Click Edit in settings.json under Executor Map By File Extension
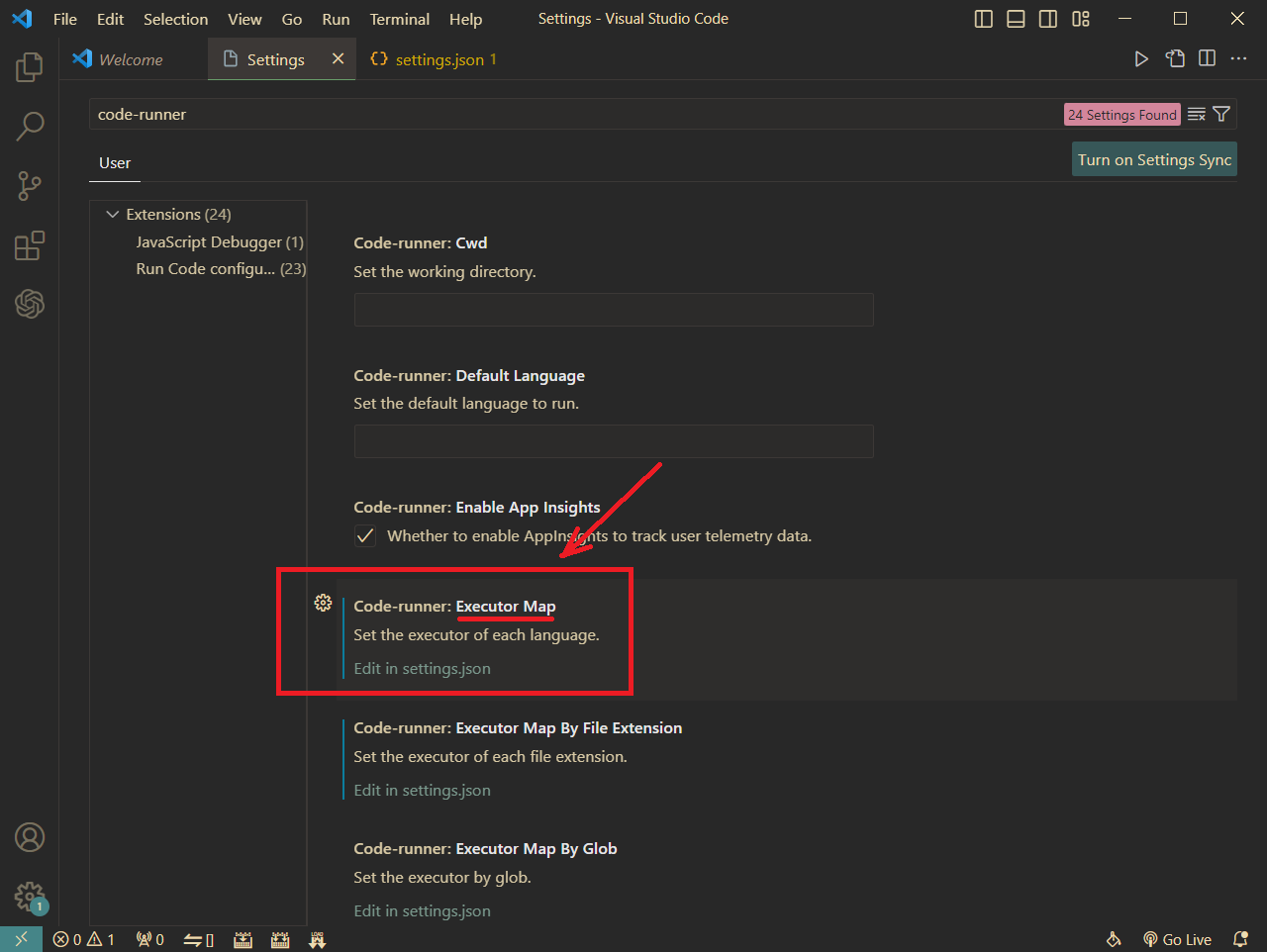 [422, 790]
